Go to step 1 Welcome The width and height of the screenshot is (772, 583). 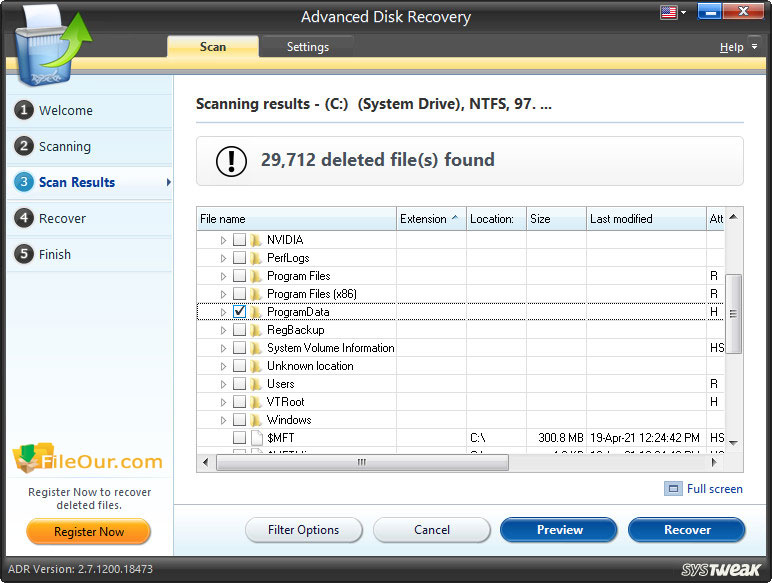(90, 110)
